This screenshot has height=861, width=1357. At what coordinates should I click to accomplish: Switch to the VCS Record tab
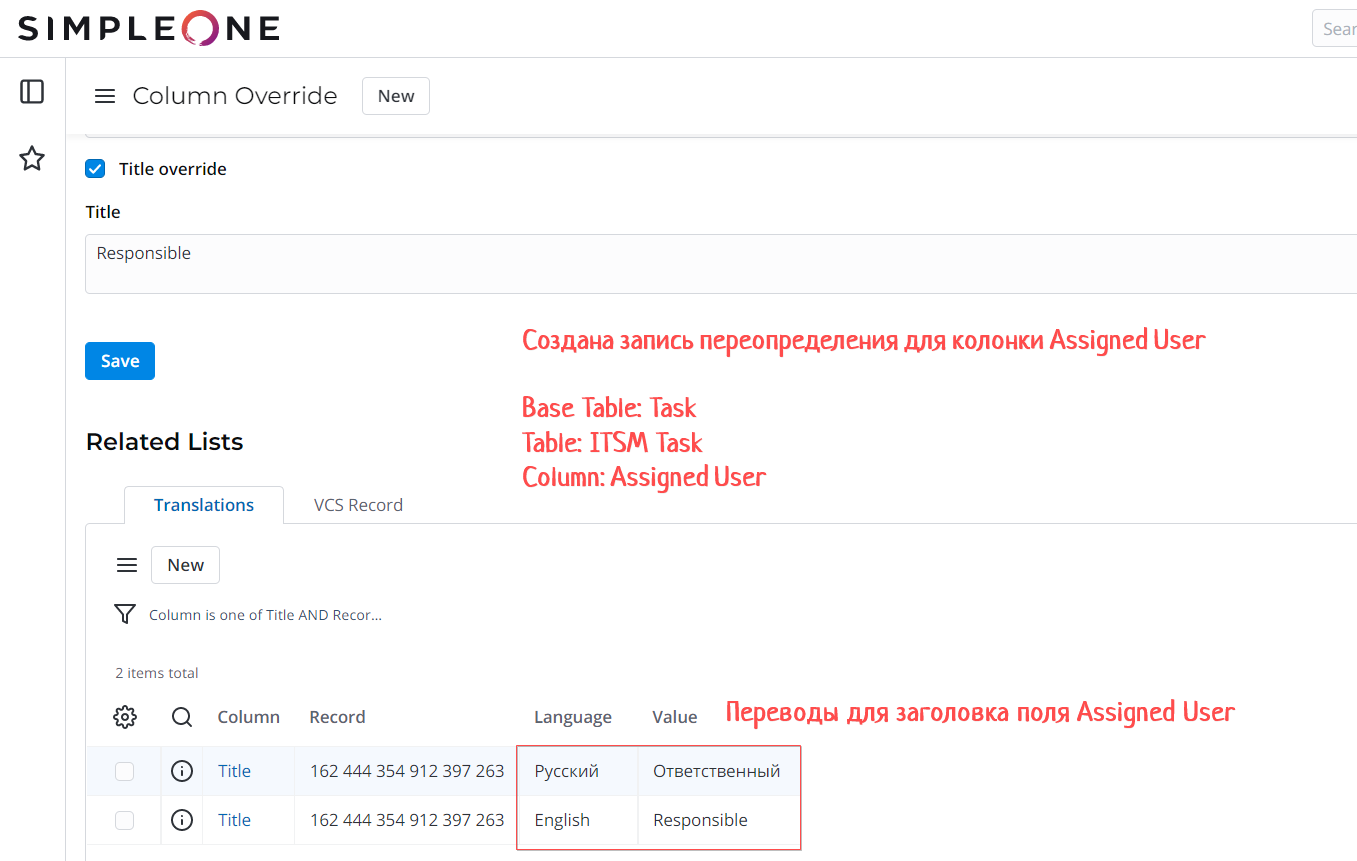coord(358,505)
